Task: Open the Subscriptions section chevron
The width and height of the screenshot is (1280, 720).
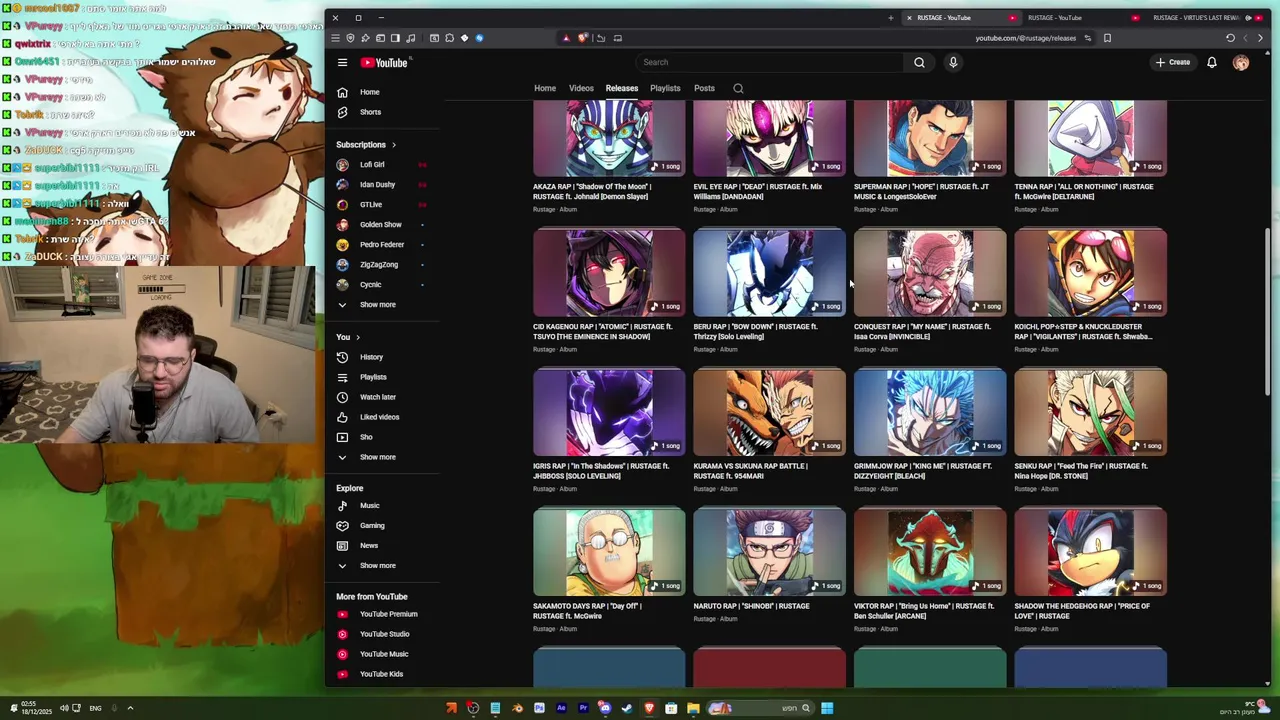Action: tap(393, 145)
